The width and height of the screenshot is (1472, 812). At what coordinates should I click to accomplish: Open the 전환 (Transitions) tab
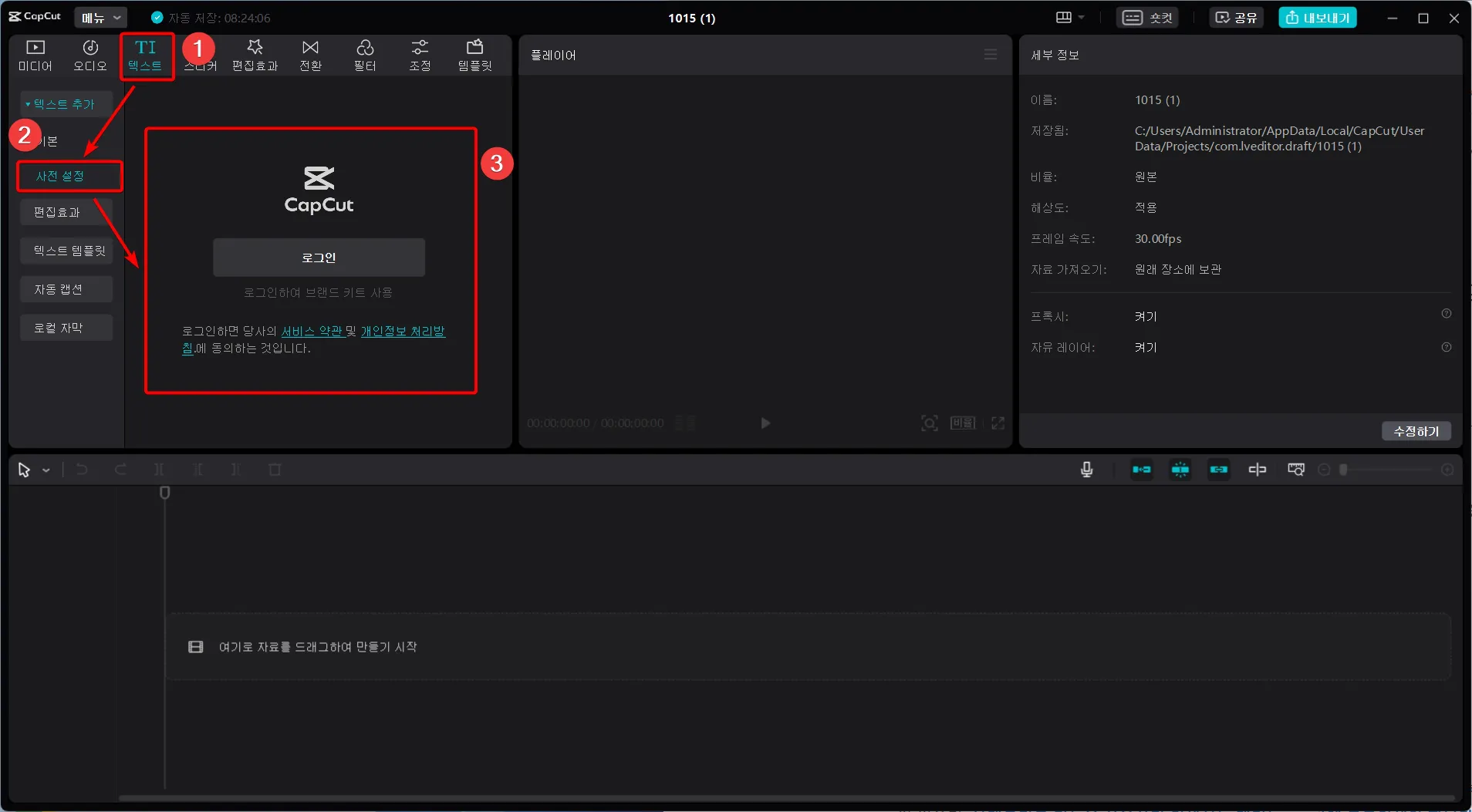(x=310, y=56)
